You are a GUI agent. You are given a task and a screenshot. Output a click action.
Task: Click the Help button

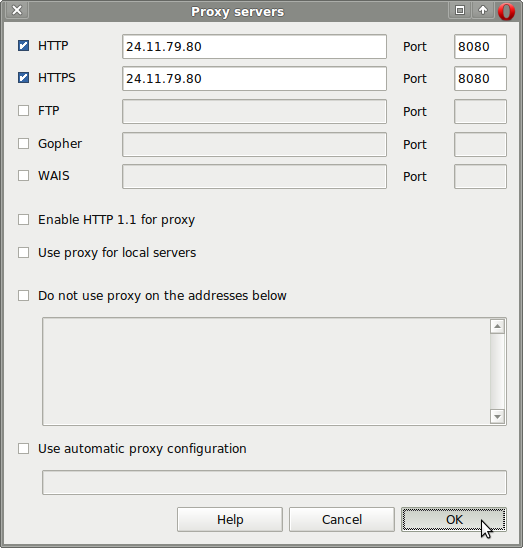click(230, 520)
